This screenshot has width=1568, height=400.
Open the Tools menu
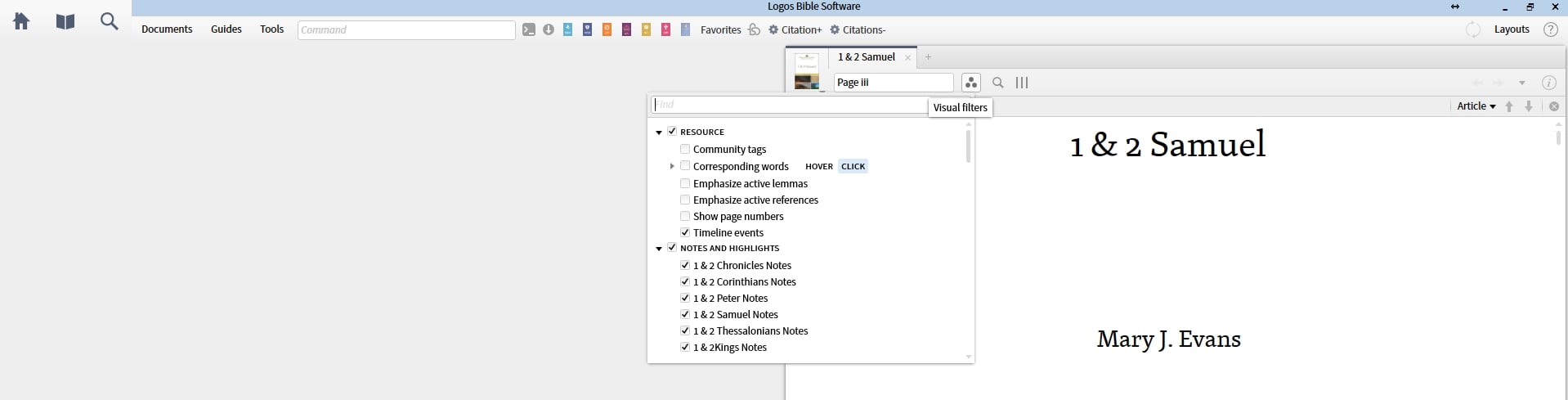tap(272, 29)
